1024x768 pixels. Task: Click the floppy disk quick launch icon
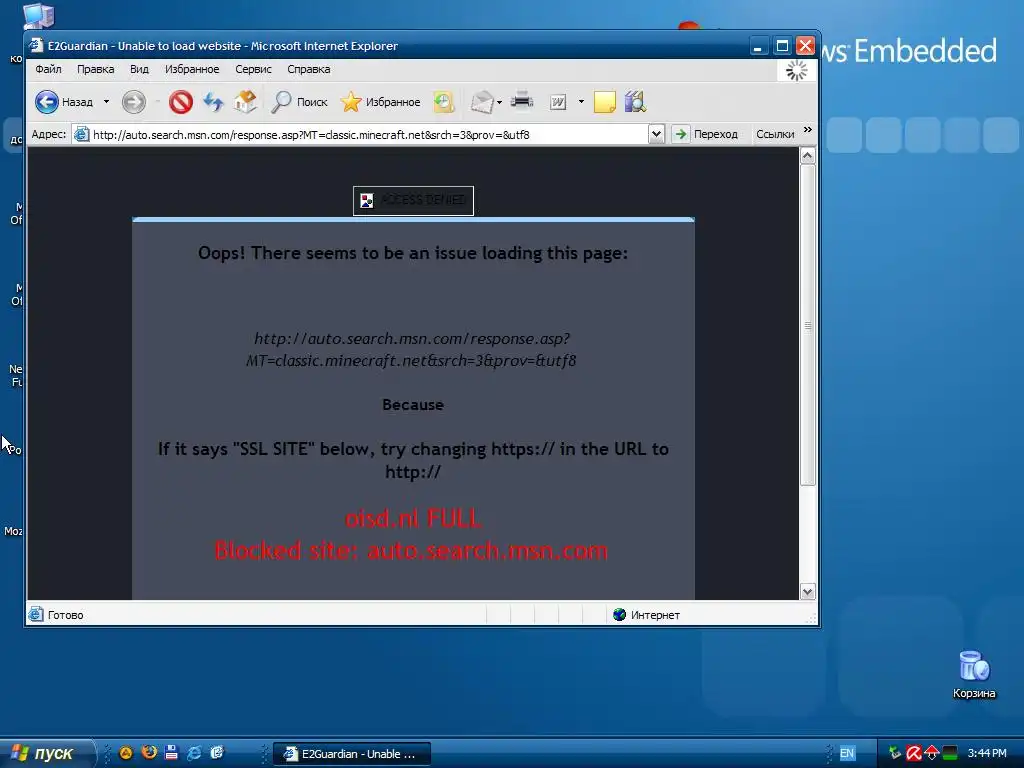coord(171,753)
